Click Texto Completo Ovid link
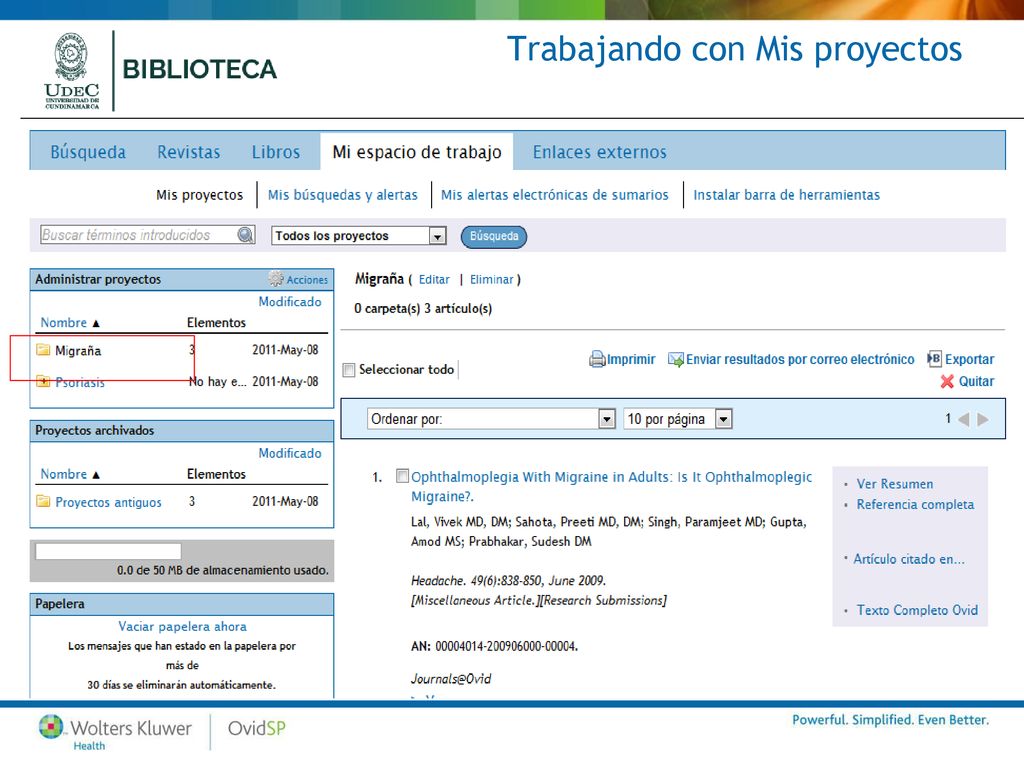This screenshot has height=768, width=1024. [x=917, y=610]
